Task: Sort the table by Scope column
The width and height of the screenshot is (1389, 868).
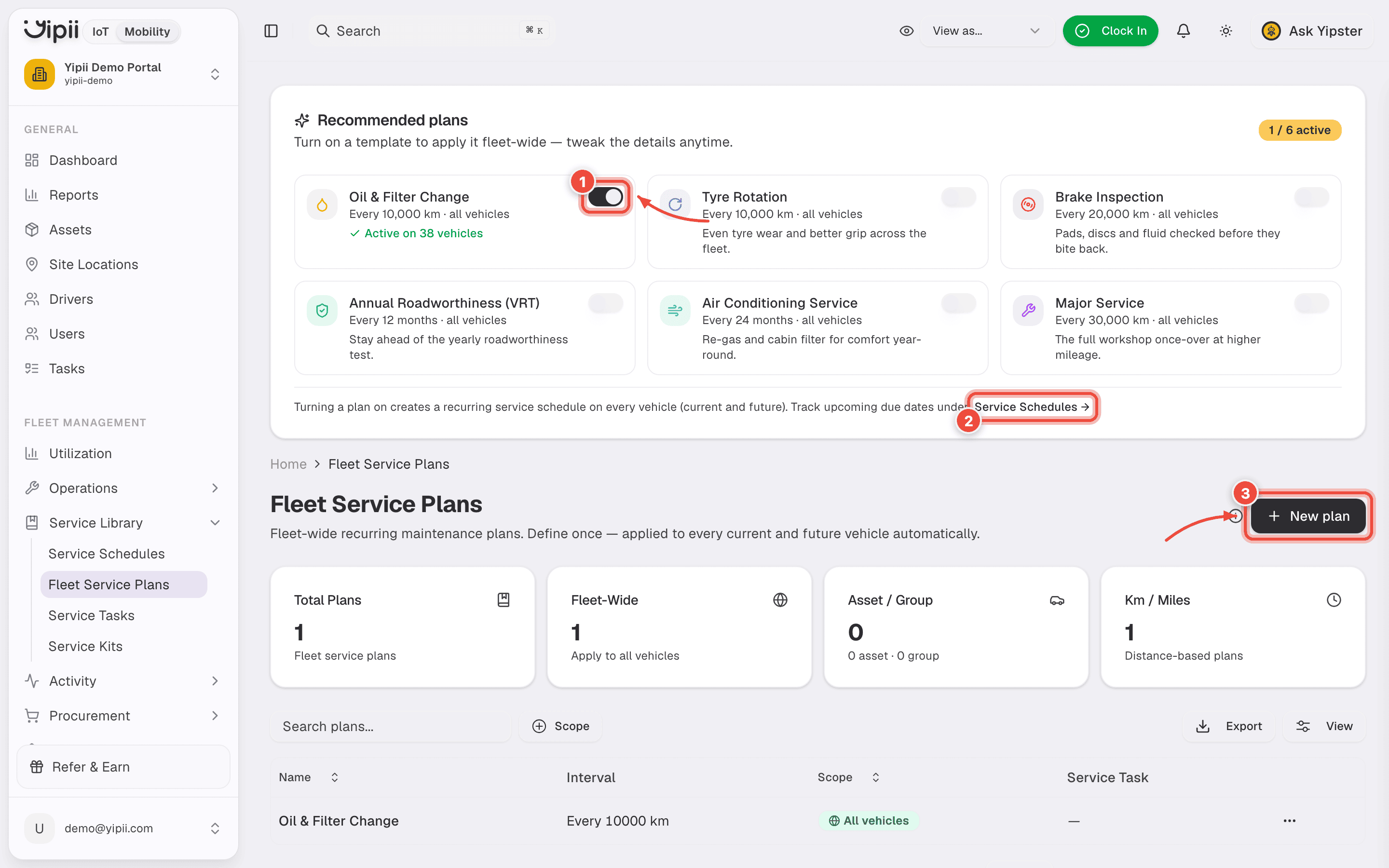Action: 849,777
